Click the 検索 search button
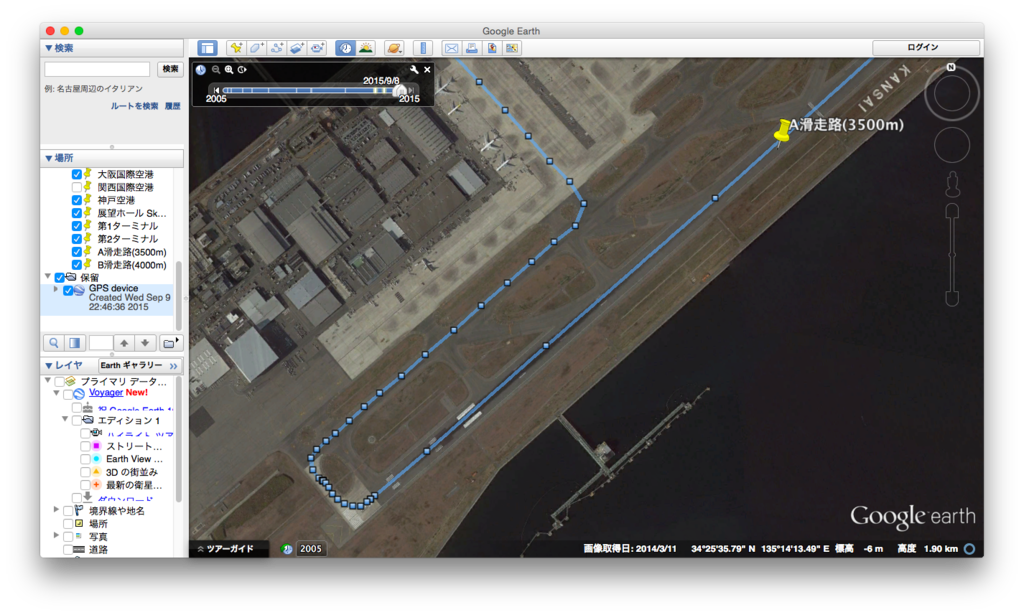 tap(170, 69)
